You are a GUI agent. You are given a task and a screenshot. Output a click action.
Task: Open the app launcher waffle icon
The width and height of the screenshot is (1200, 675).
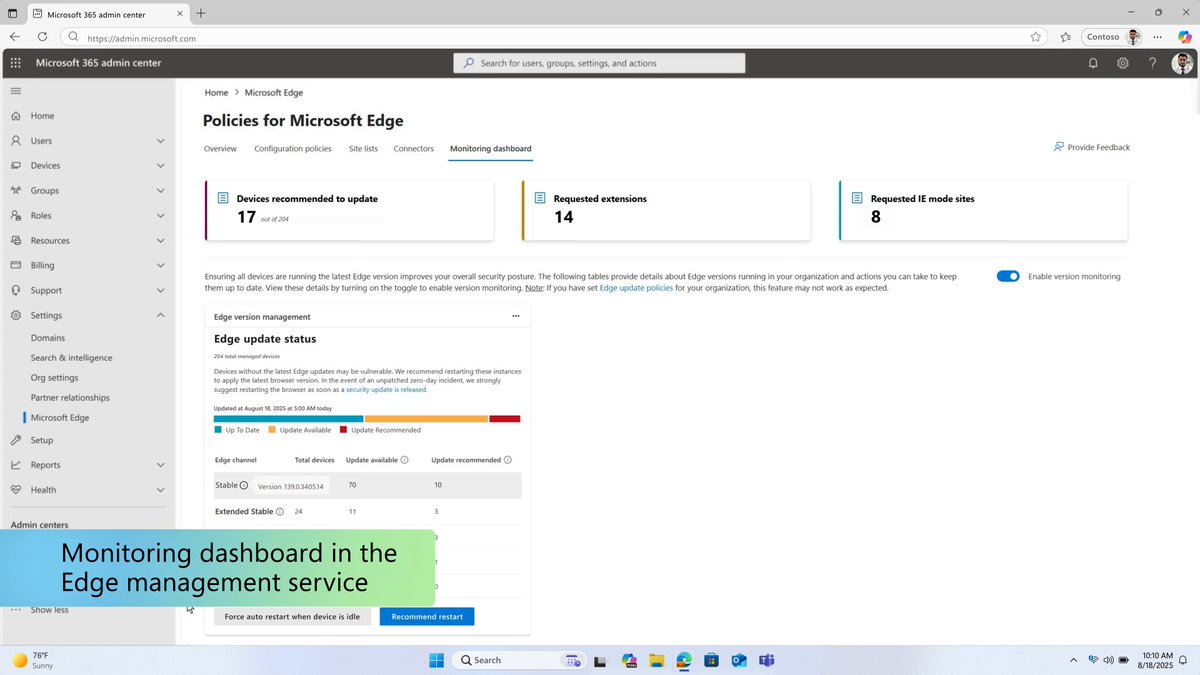click(15, 62)
